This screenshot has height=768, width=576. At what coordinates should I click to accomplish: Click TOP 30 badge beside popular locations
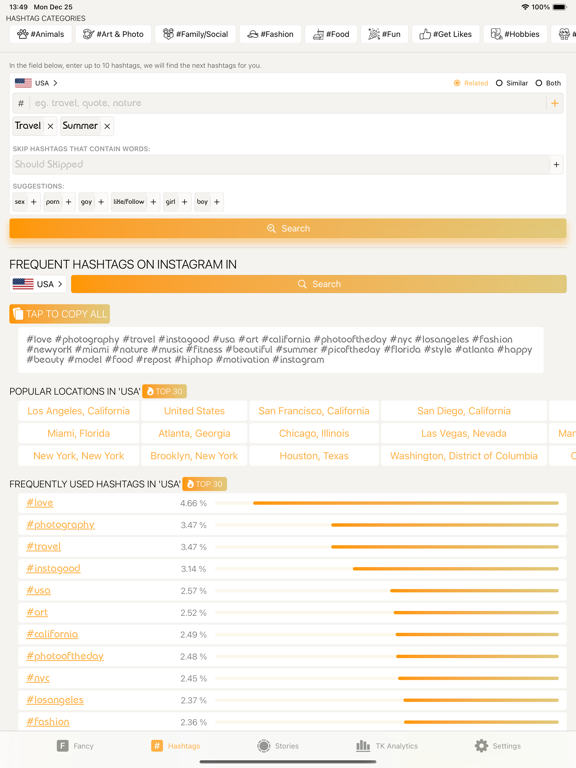(x=165, y=391)
